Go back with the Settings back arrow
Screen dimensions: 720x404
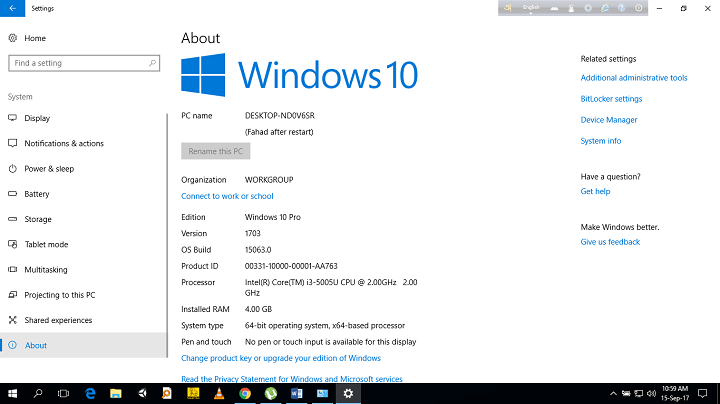[x=12, y=8]
